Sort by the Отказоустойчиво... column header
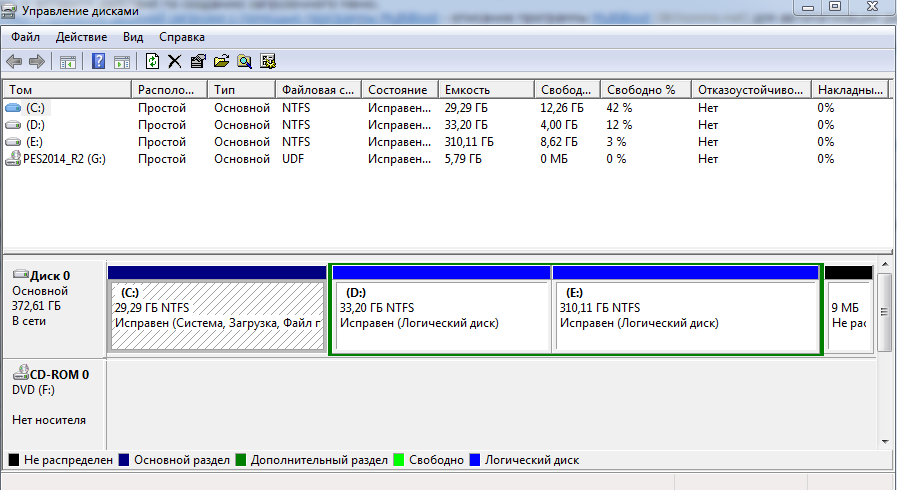The height and width of the screenshot is (490, 897). 752,90
